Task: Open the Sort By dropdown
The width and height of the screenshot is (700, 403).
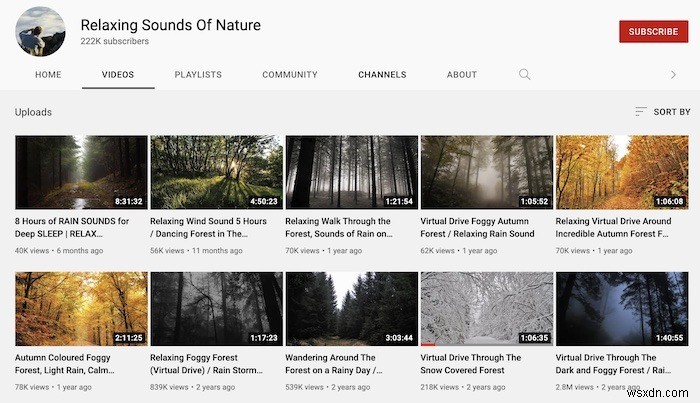Action: [663, 112]
